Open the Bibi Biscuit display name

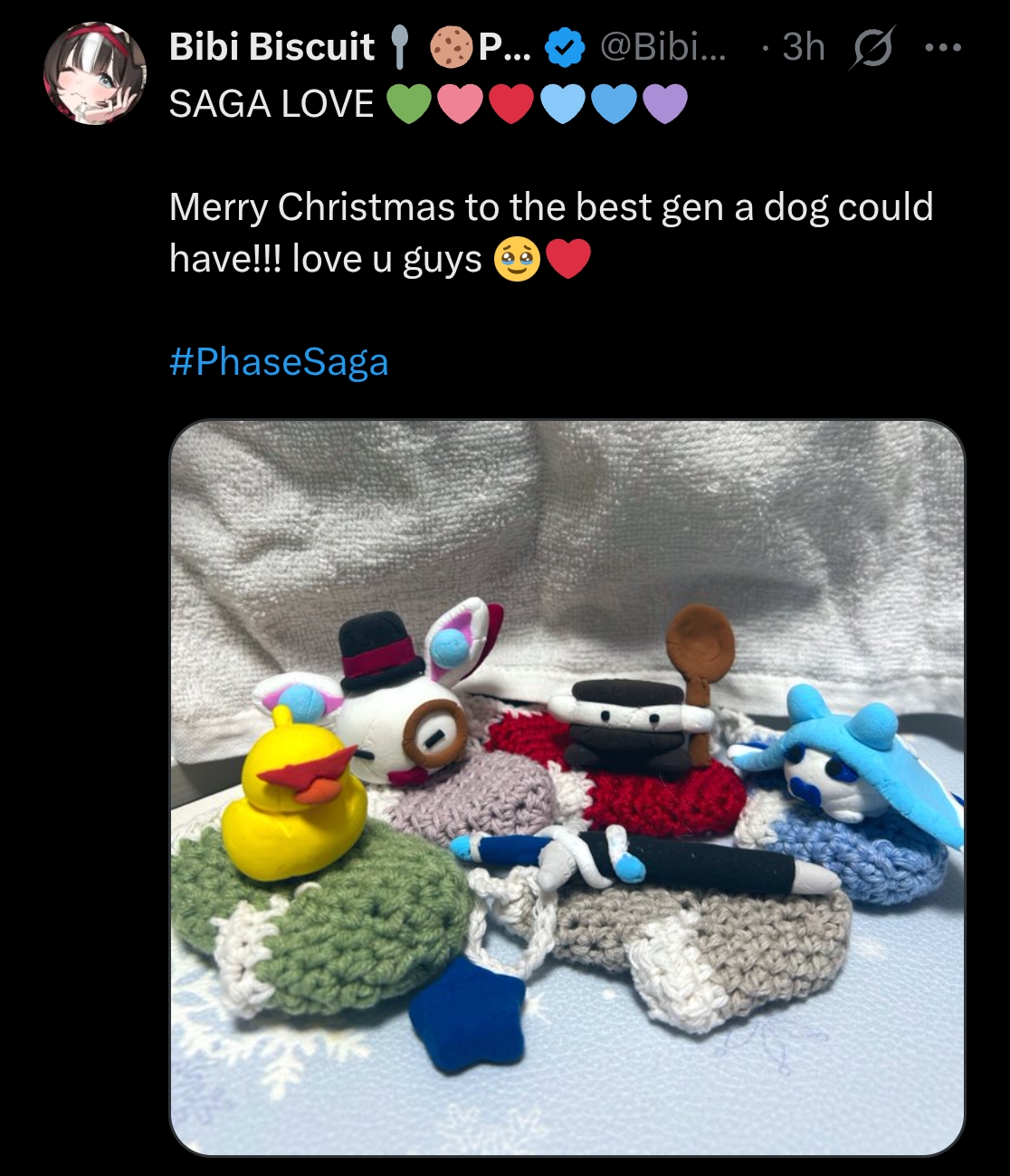click(272, 47)
